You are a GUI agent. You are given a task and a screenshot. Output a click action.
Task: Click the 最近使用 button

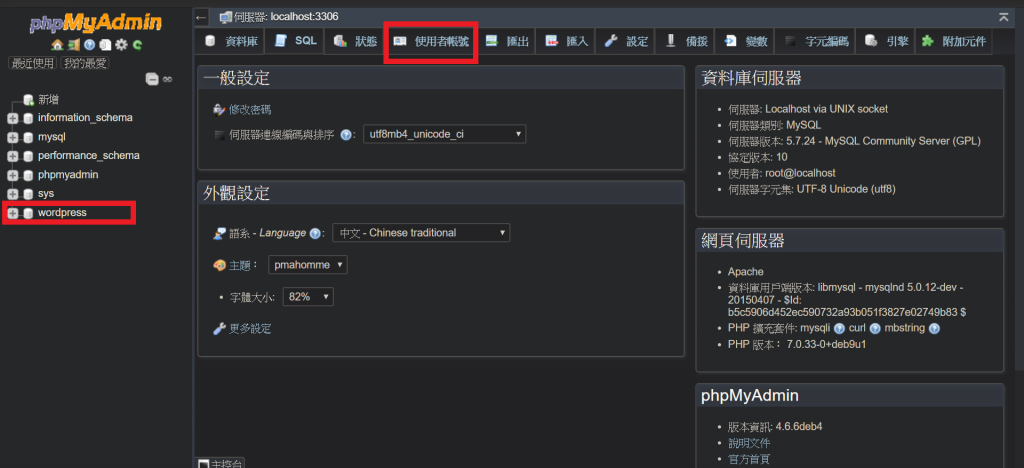click(31, 63)
